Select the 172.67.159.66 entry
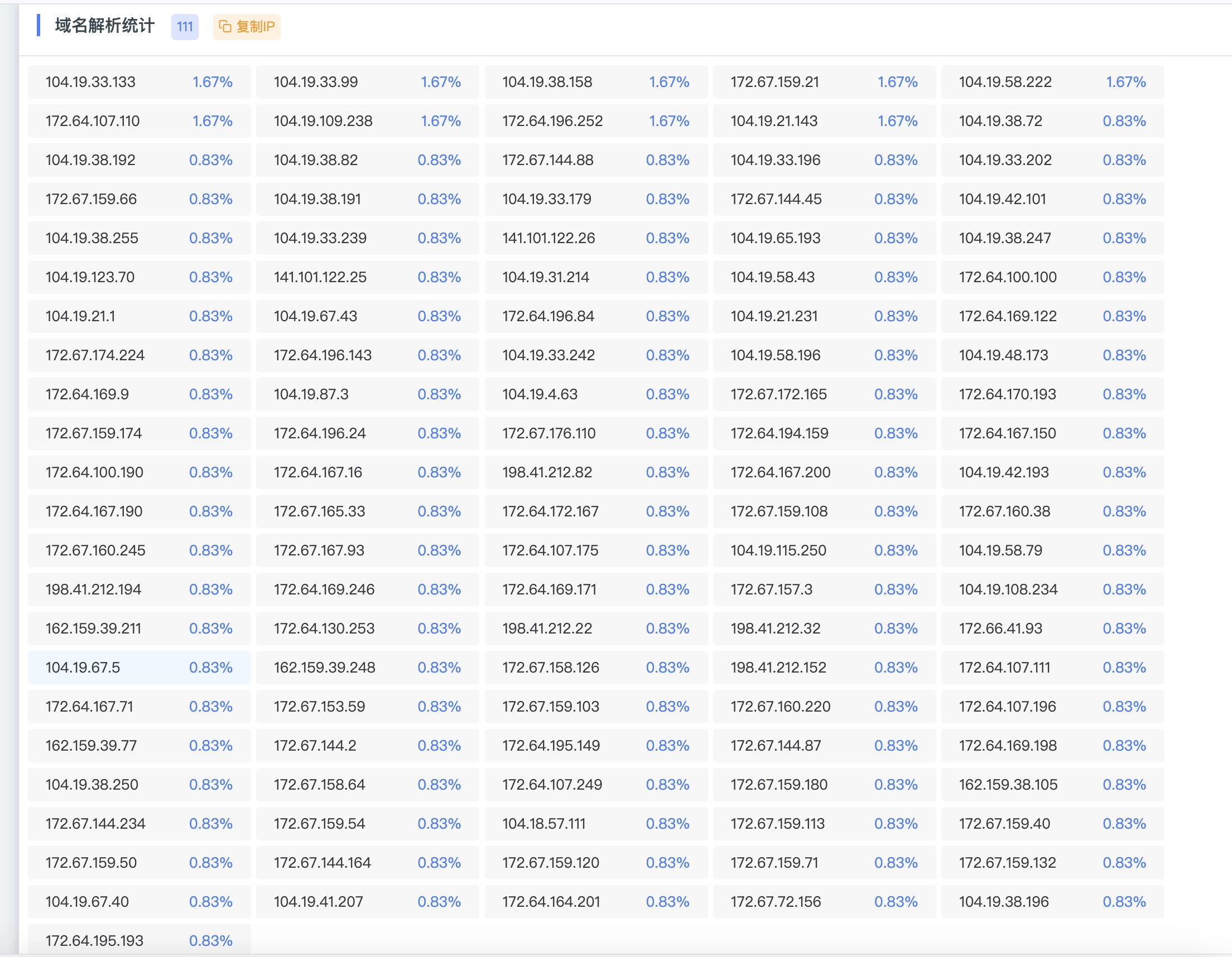Viewport: 1232px width, 957px height. click(139, 199)
